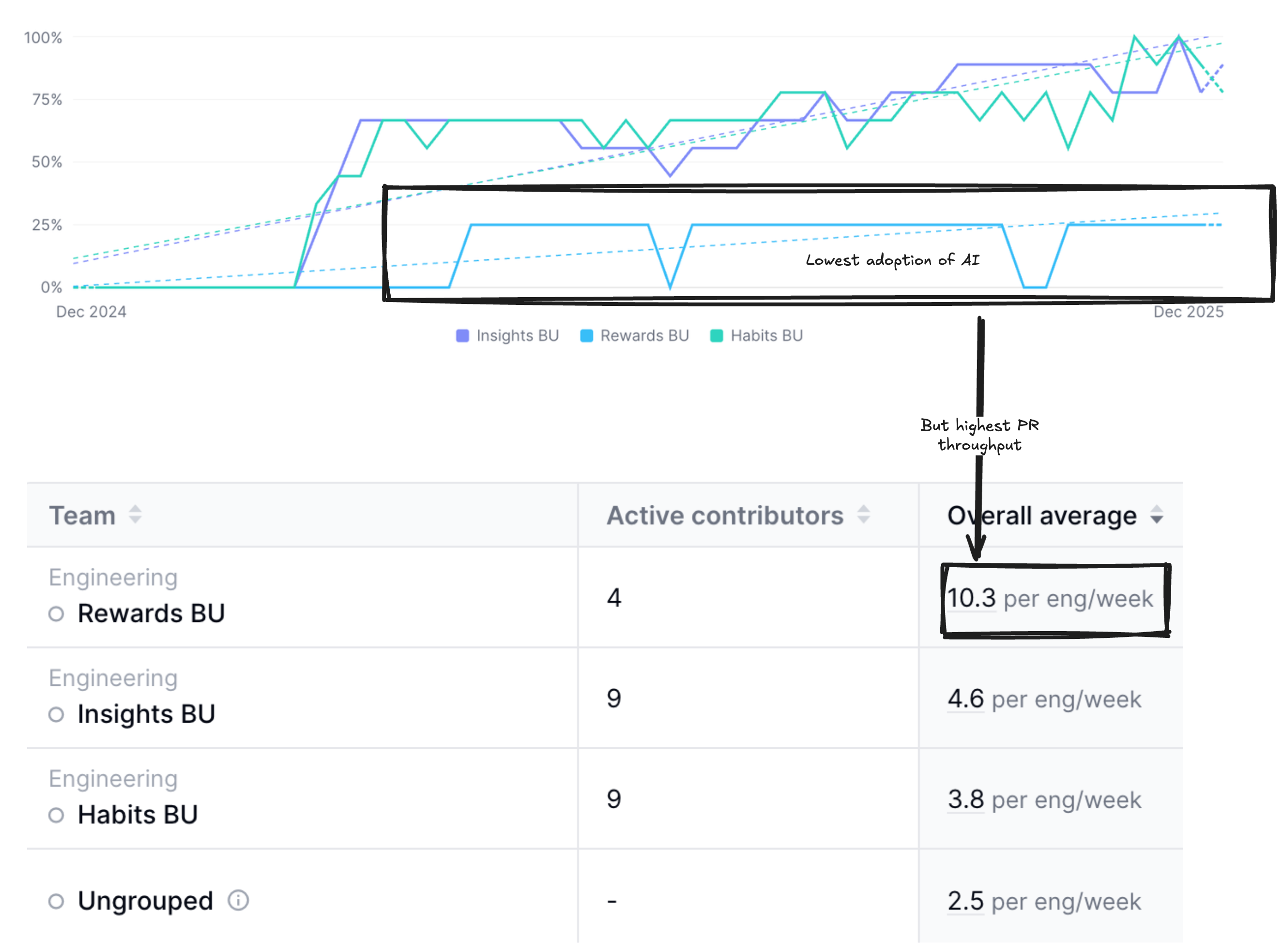Sort by Overall average header
1283x952 pixels.
(1041, 515)
